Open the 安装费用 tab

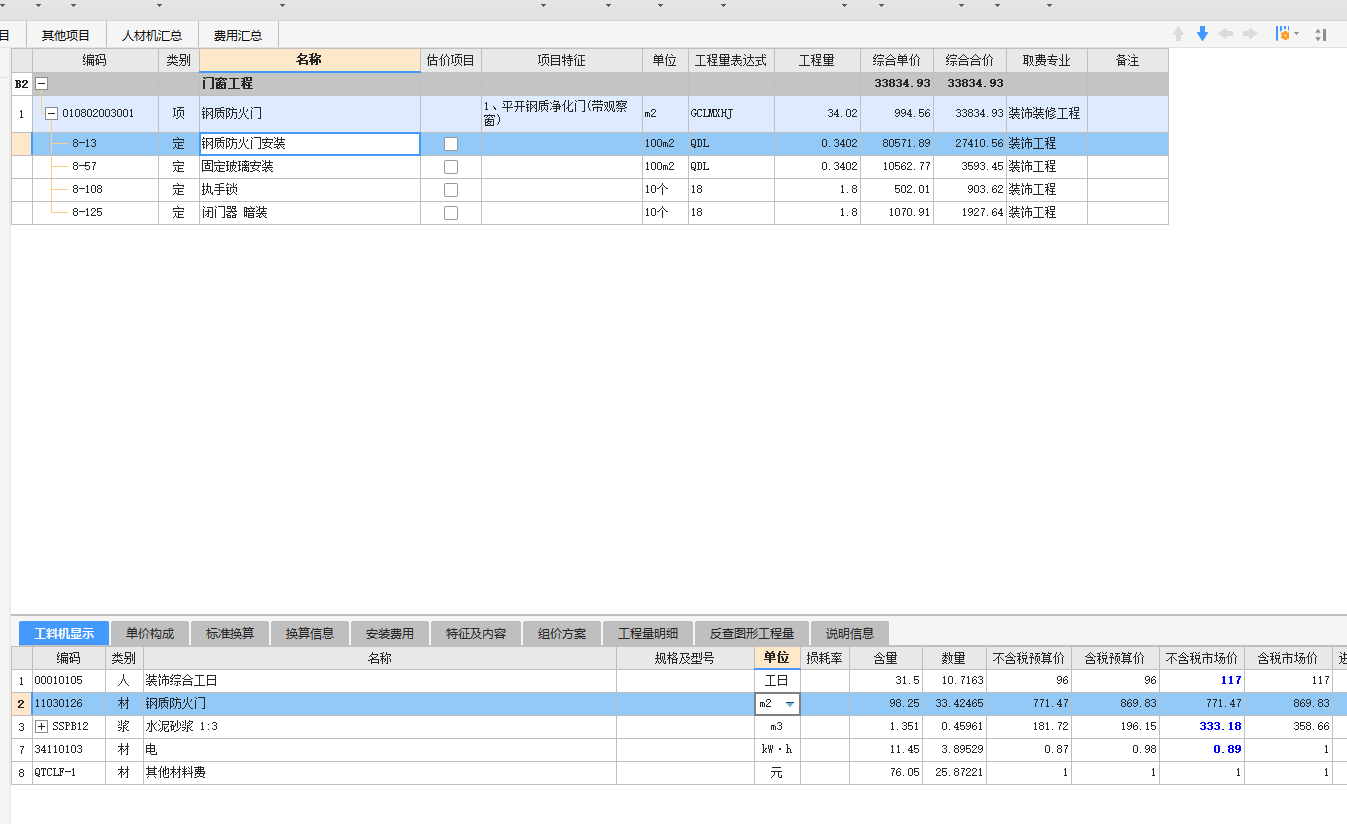[x=390, y=633]
